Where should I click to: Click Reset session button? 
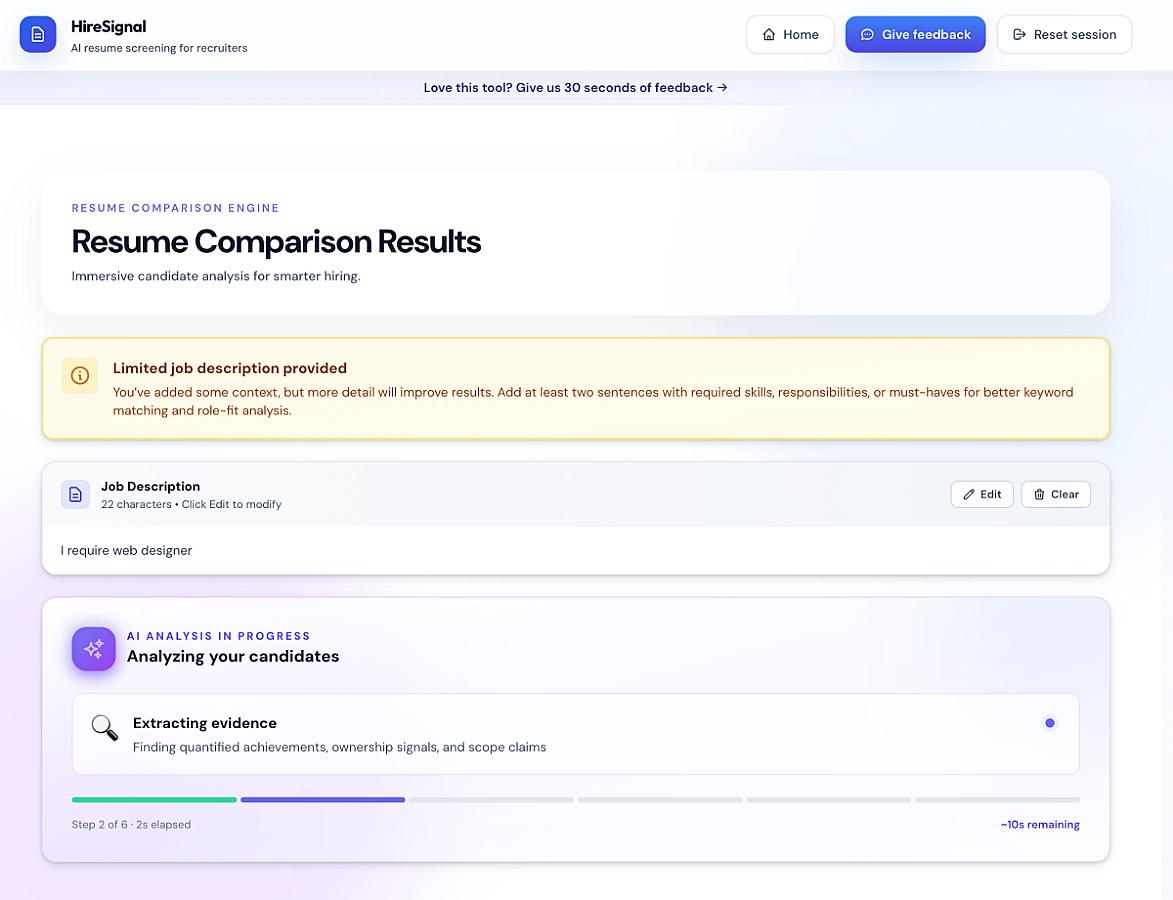tap(1064, 34)
